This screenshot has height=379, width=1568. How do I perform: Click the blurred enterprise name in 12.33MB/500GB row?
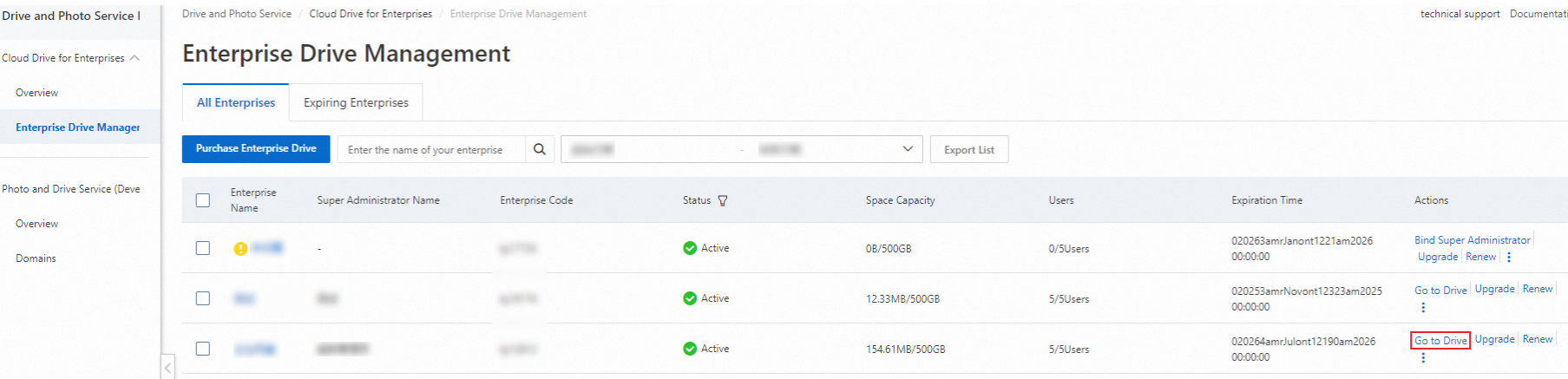(x=245, y=298)
